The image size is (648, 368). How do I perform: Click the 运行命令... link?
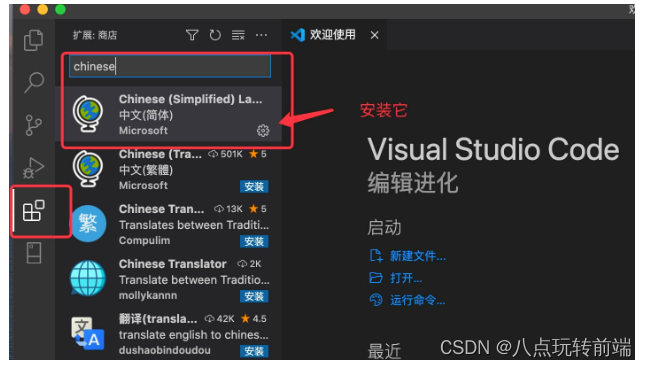point(417,300)
